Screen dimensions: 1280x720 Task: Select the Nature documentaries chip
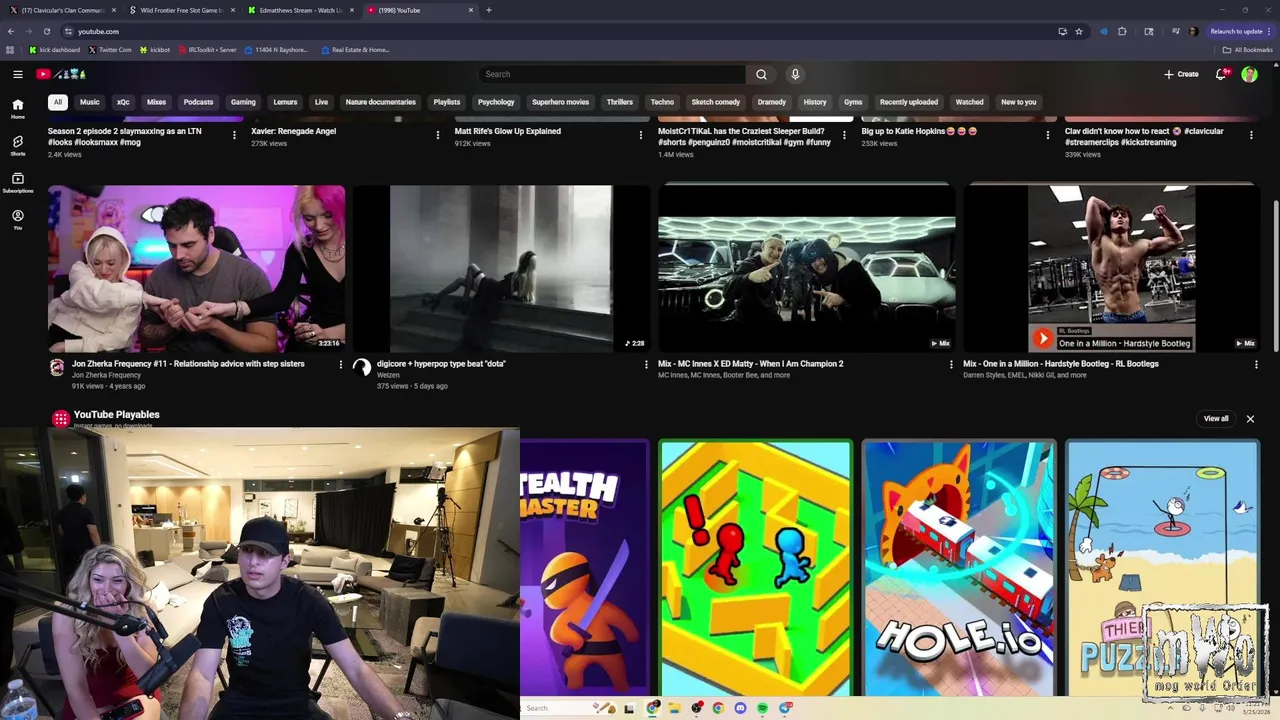coord(381,102)
